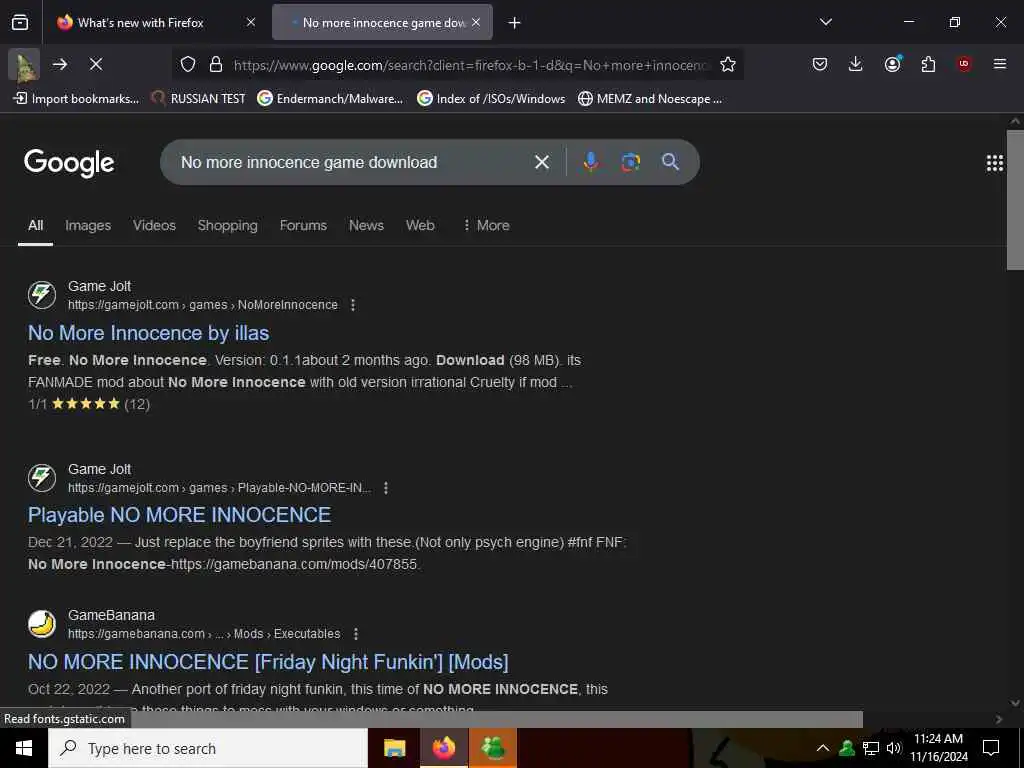1024x768 pixels.
Task: Open Import bookmarks toolbar item
Action: pos(76,99)
